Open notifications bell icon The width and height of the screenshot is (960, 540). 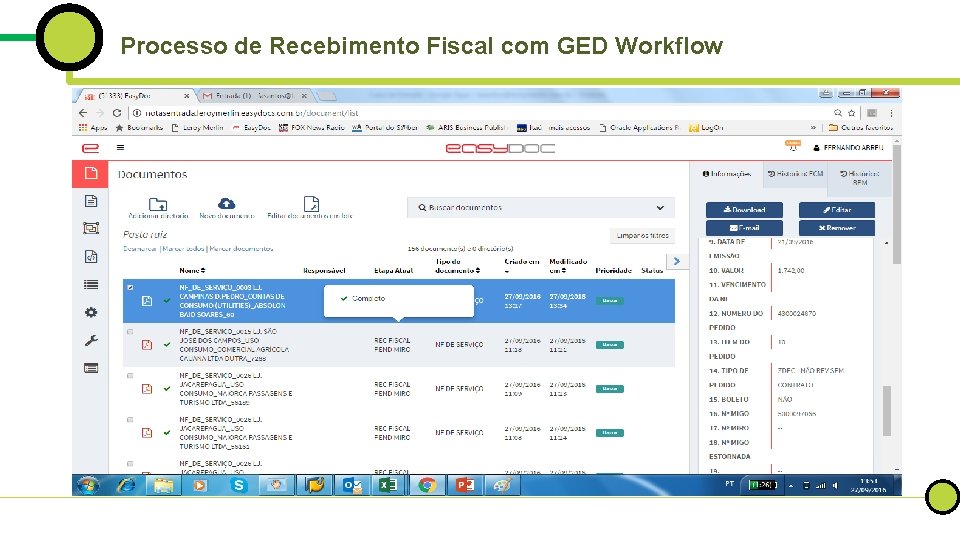pyautogui.click(x=792, y=146)
